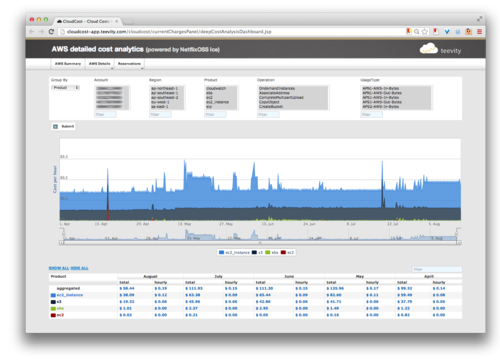Focus the Region filter field
Screen dimensions: 500x360
[x=160, y=114]
